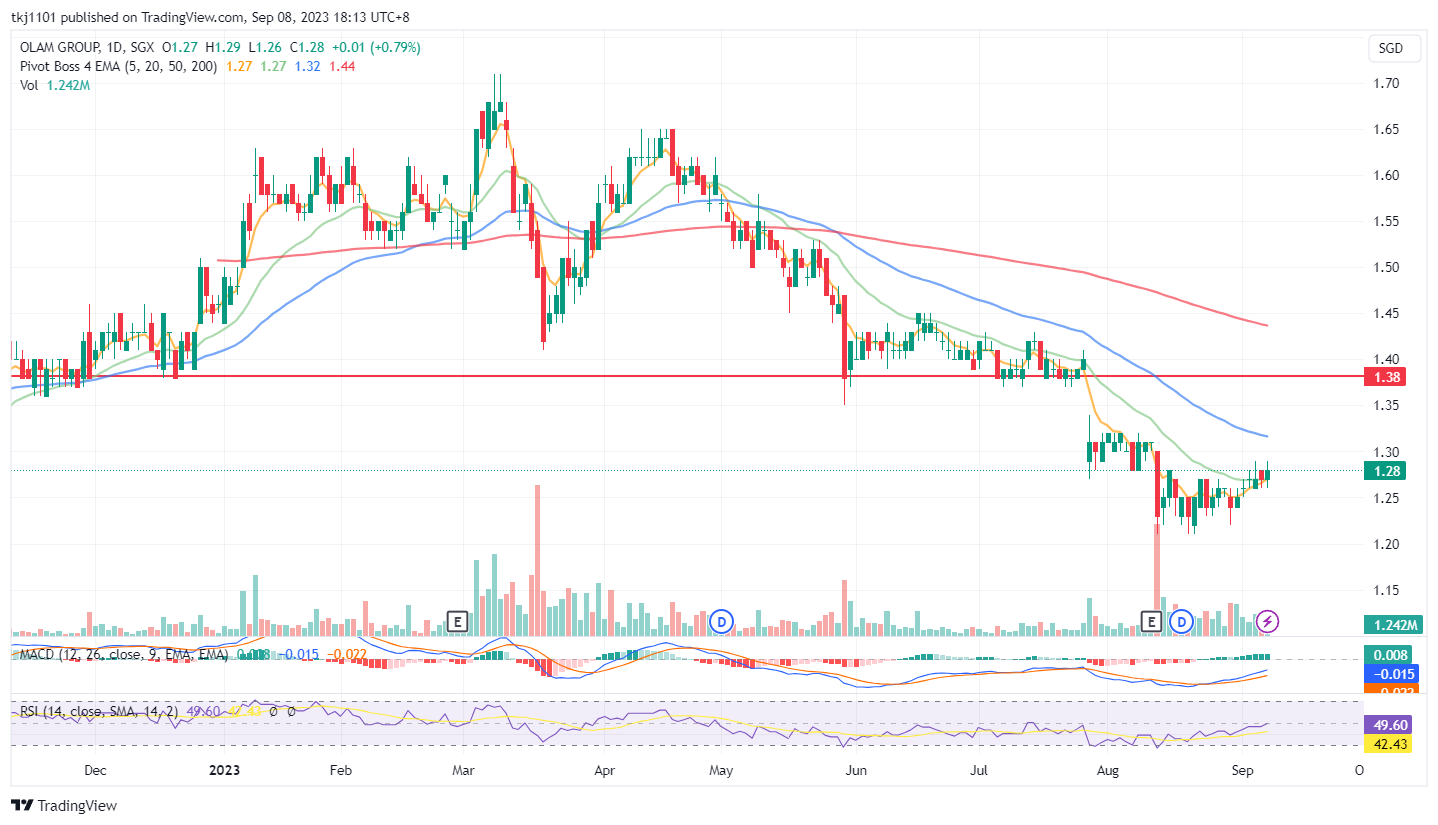Image resolution: width=1438 pixels, height=825 pixels.
Task: Click the 42.43 RSI average value label
Action: pyautogui.click(x=1388, y=743)
